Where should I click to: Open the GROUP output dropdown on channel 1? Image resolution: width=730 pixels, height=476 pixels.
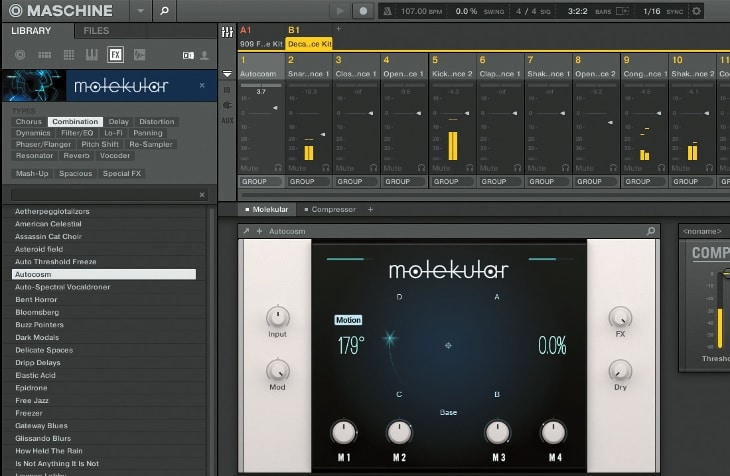click(261, 182)
